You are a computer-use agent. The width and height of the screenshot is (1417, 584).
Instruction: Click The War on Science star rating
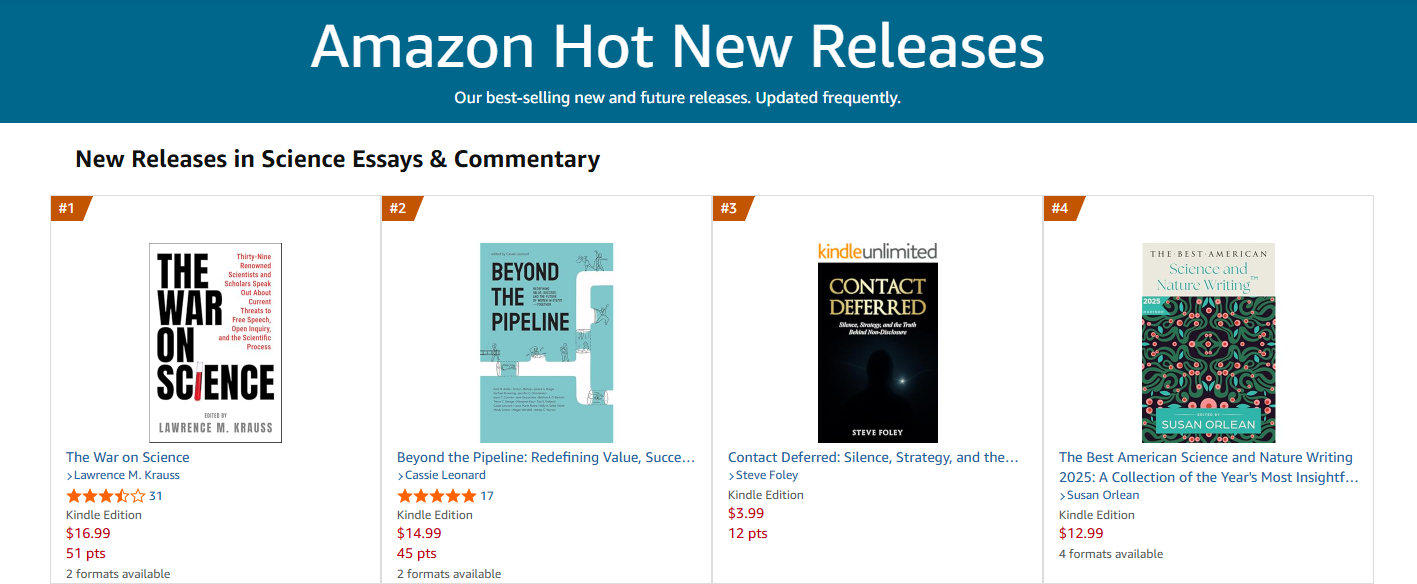coord(105,496)
